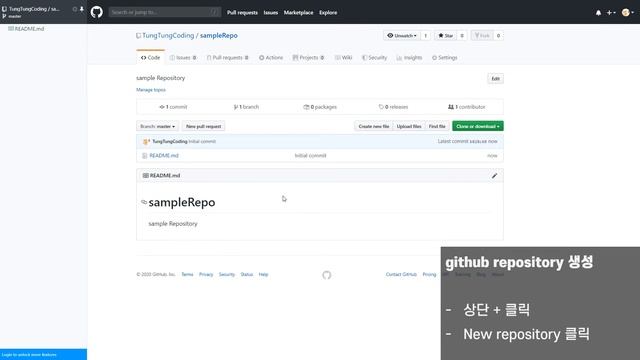Pin the Octotree sidebar
Image resolution: width=640 pixels, height=360 pixels.
pyautogui.click(x=82, y=9)
